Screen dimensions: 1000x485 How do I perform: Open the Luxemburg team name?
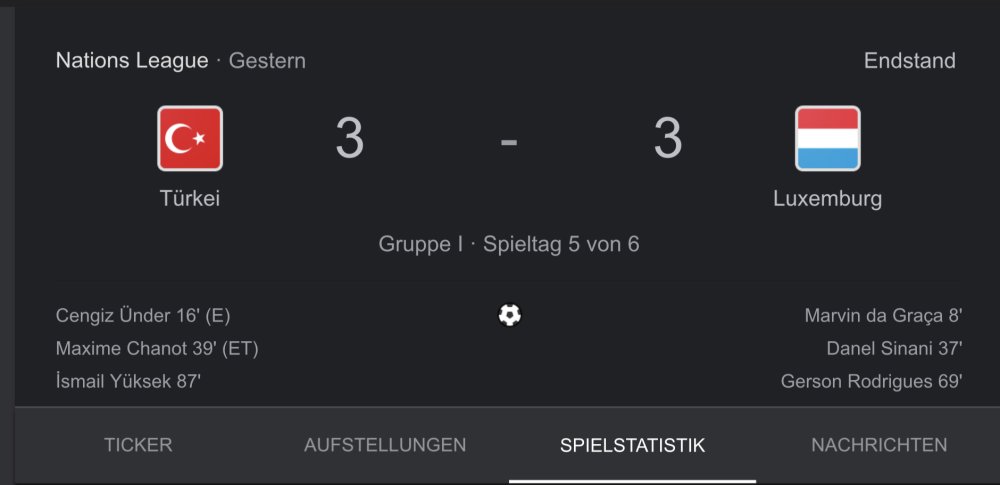point(827,199)
